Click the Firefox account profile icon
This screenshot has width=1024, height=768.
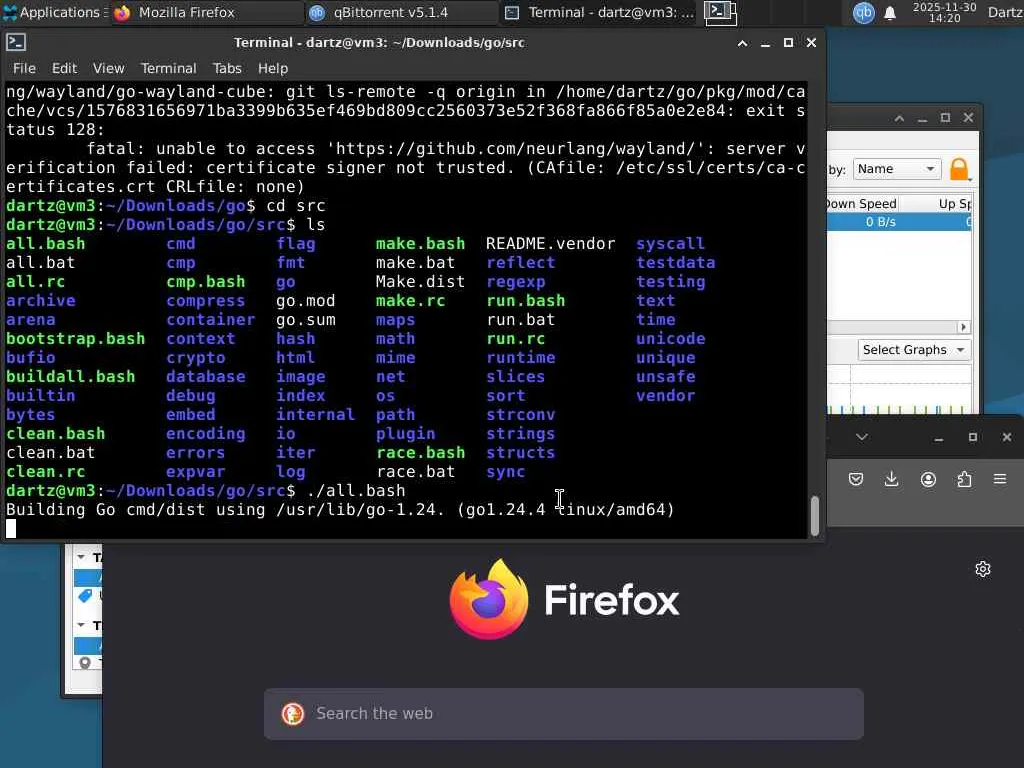tap(928, 479)
